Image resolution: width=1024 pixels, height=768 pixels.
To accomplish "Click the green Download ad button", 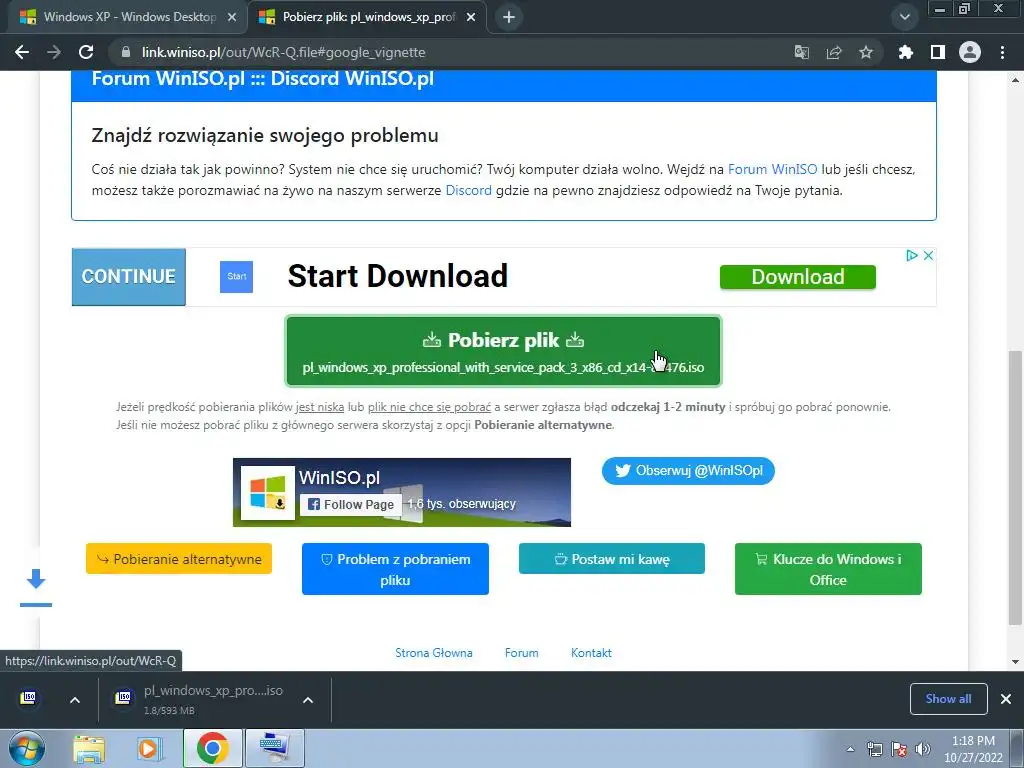I will (x=797, y=277).
